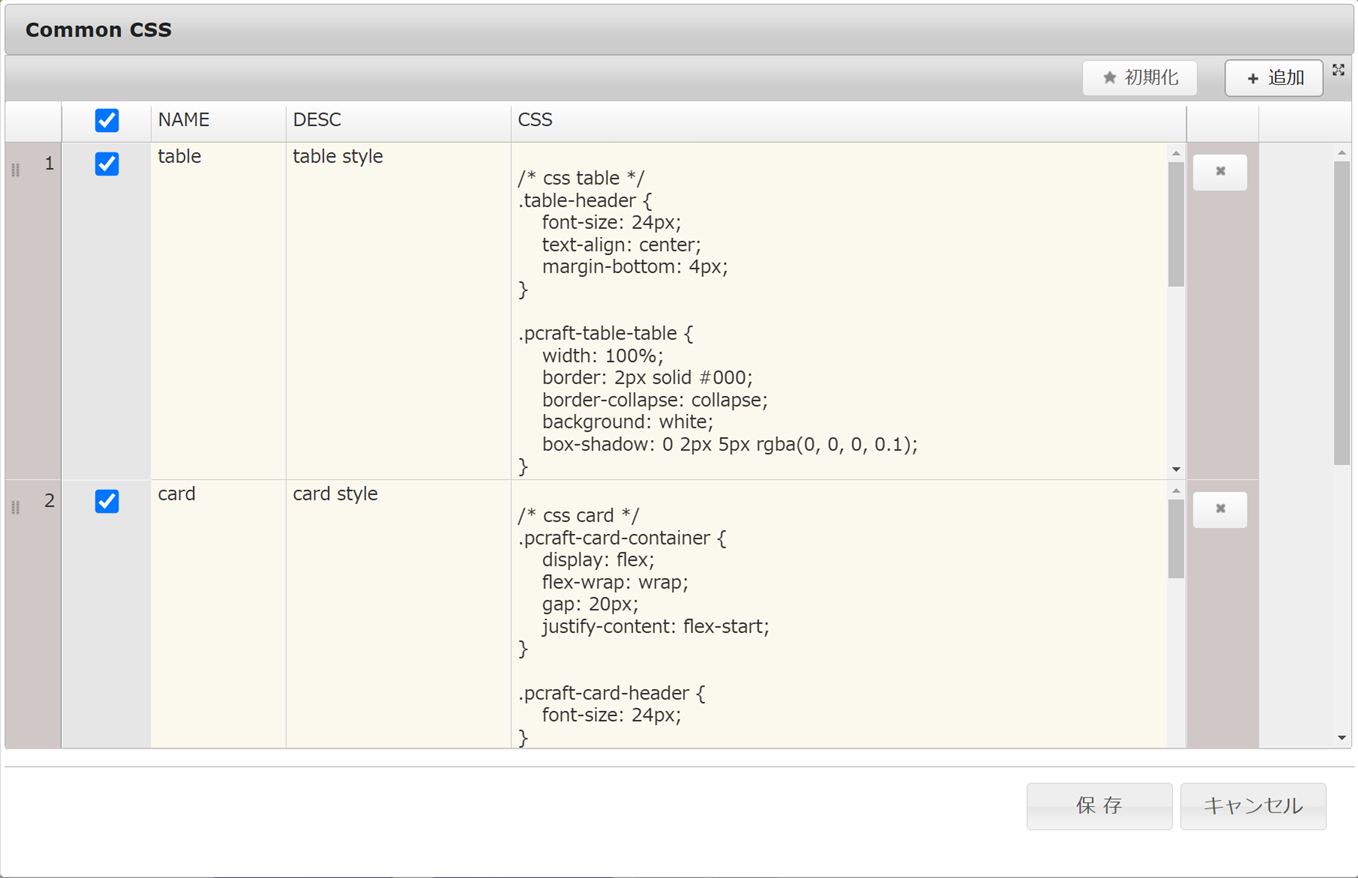Viewport: 1358px width, 878px height.
Task: Edit the name cell 'table'
Action: 218,310
